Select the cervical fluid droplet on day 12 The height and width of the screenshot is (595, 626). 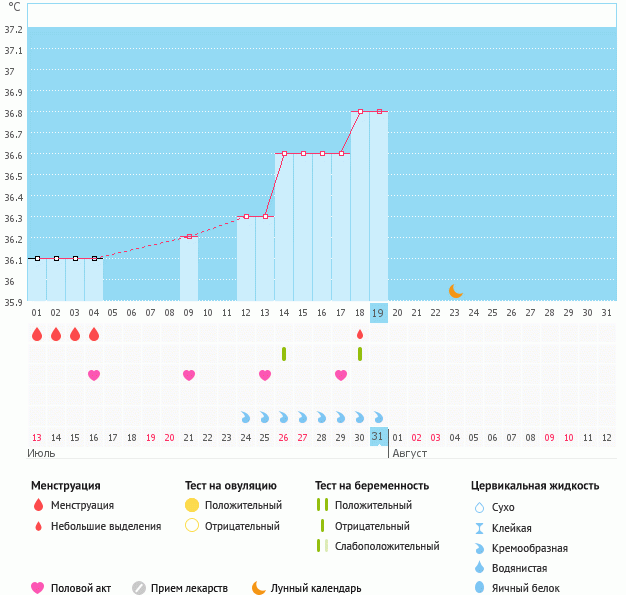[x=246, y=416]
